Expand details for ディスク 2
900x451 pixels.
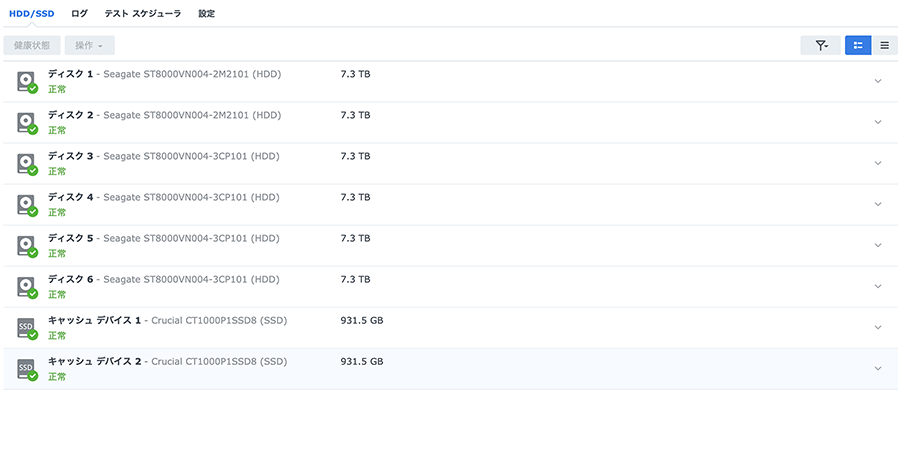[878, 122]
